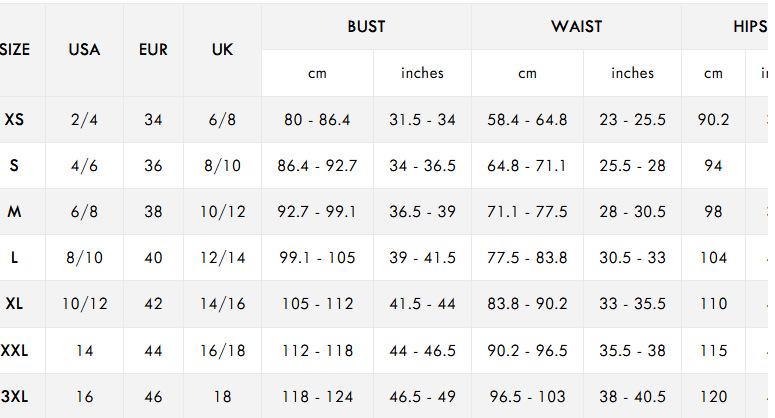Click the WAIST column header
This screenshot has width=775, height=418.
coord(576,26)
